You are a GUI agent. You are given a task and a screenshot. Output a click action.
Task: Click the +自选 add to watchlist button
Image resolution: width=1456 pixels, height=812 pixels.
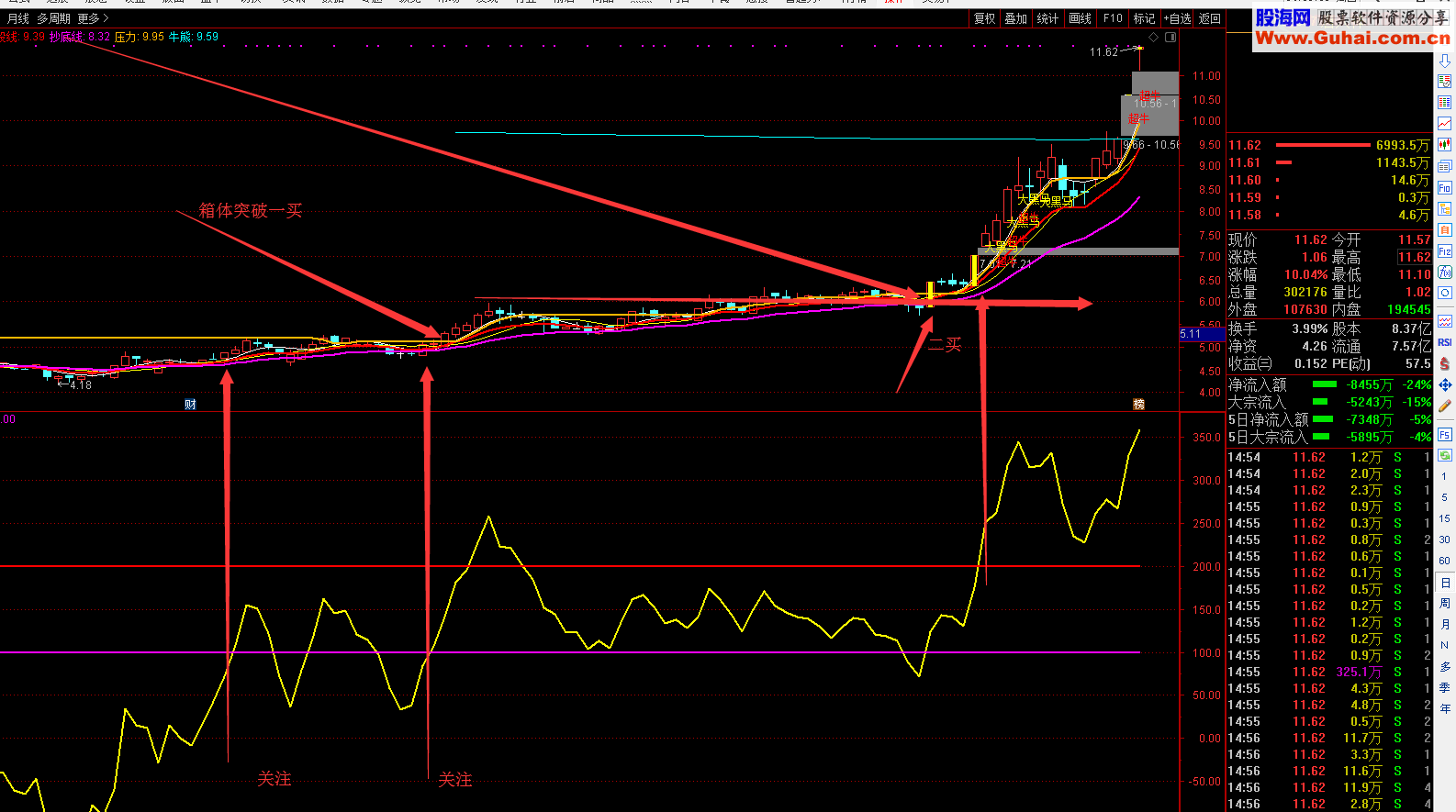[x=1178, y=18]
